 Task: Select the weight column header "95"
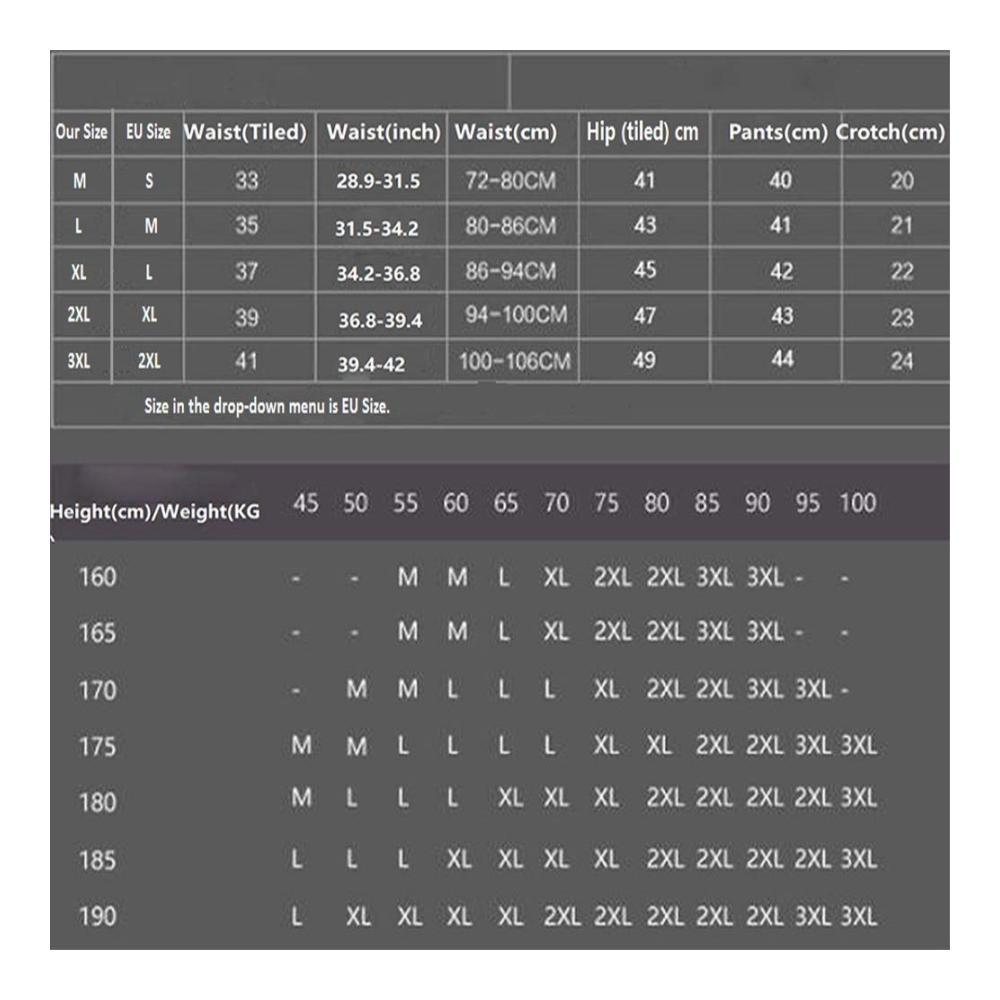pos(807,503)
